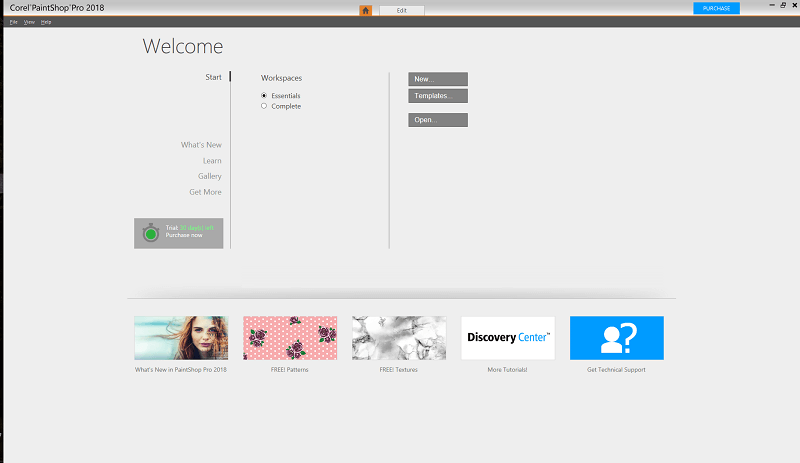
Task: Open the Help menu
Action: point(46,22)
